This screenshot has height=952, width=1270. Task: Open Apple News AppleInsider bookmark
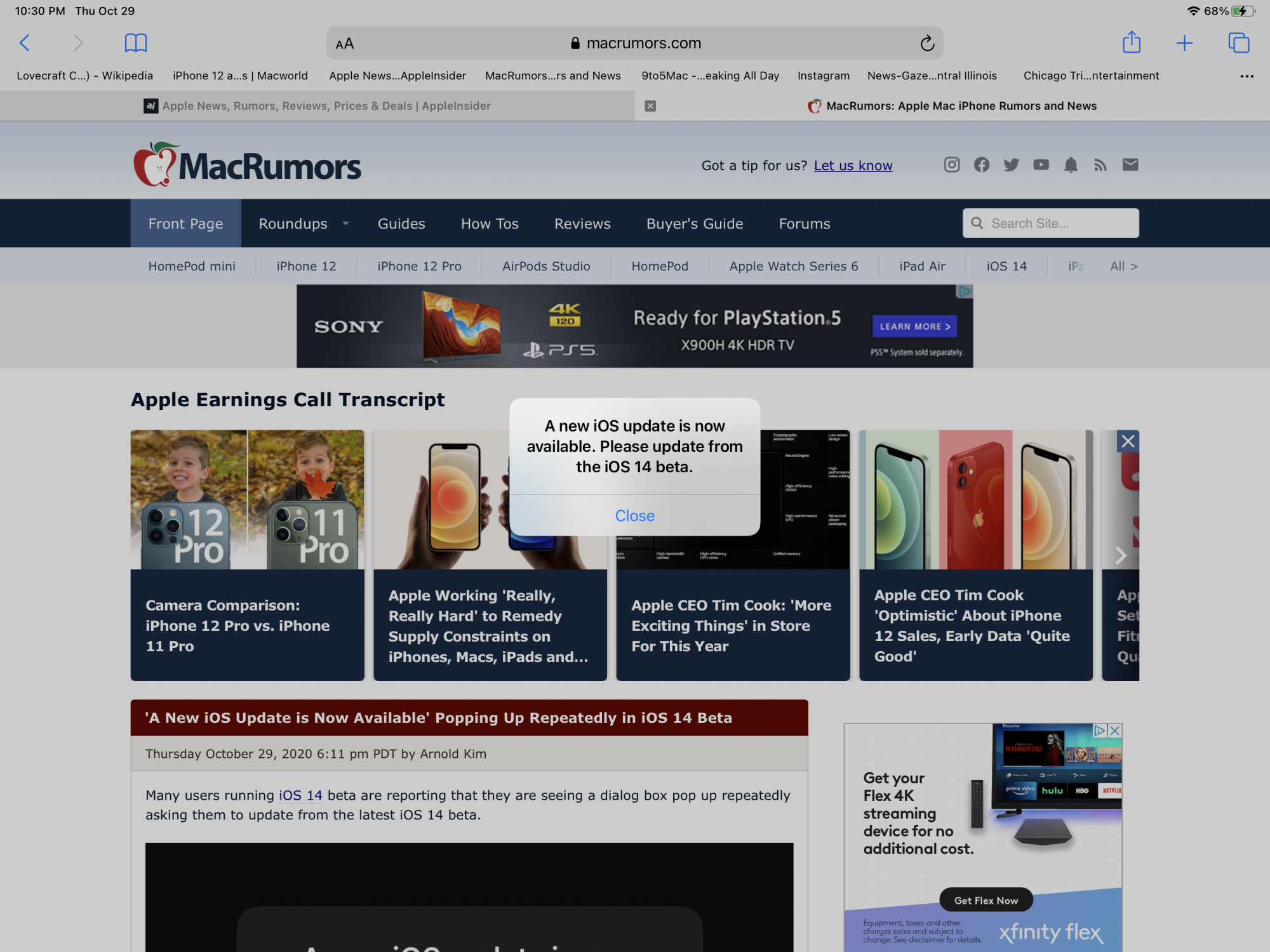[398, 76]
